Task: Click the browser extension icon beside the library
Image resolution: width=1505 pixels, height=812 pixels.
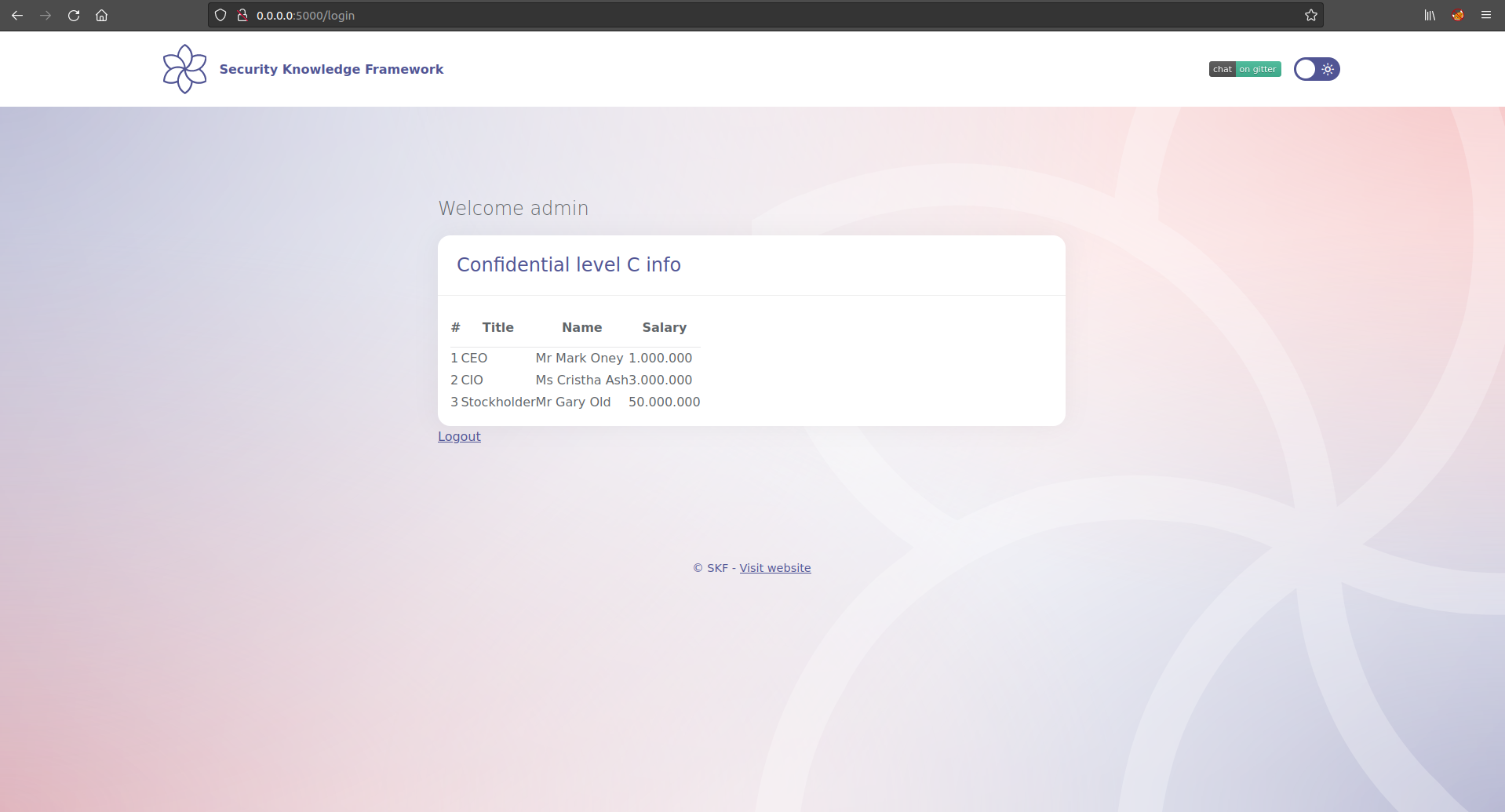Action: click(1458, 15)
